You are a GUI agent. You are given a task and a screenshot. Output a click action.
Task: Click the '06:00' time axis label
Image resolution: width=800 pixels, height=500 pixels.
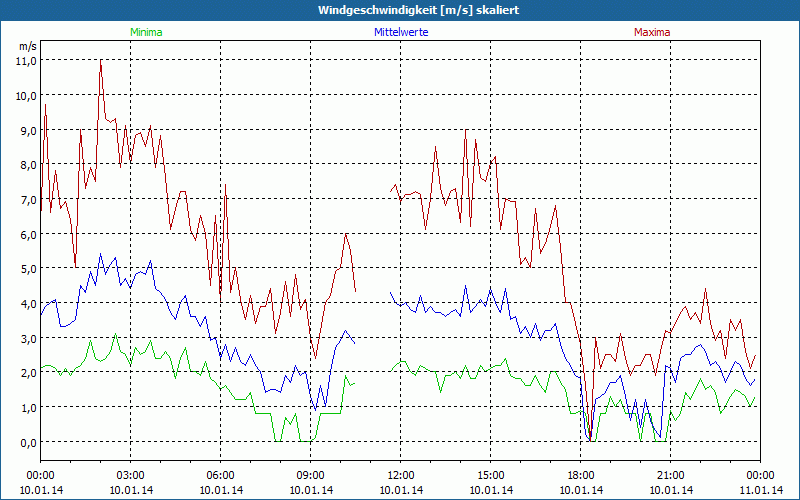(x=220, y=476)
